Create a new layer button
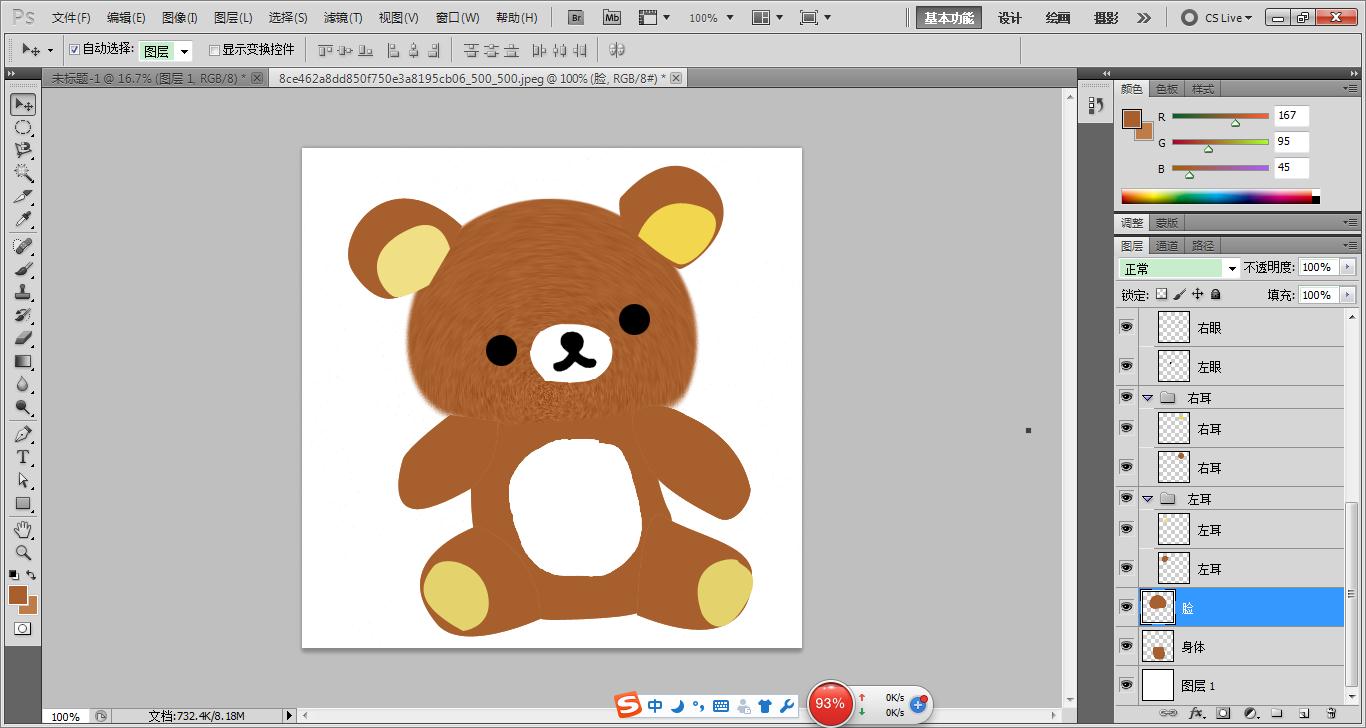 [x=1304, y=713]
